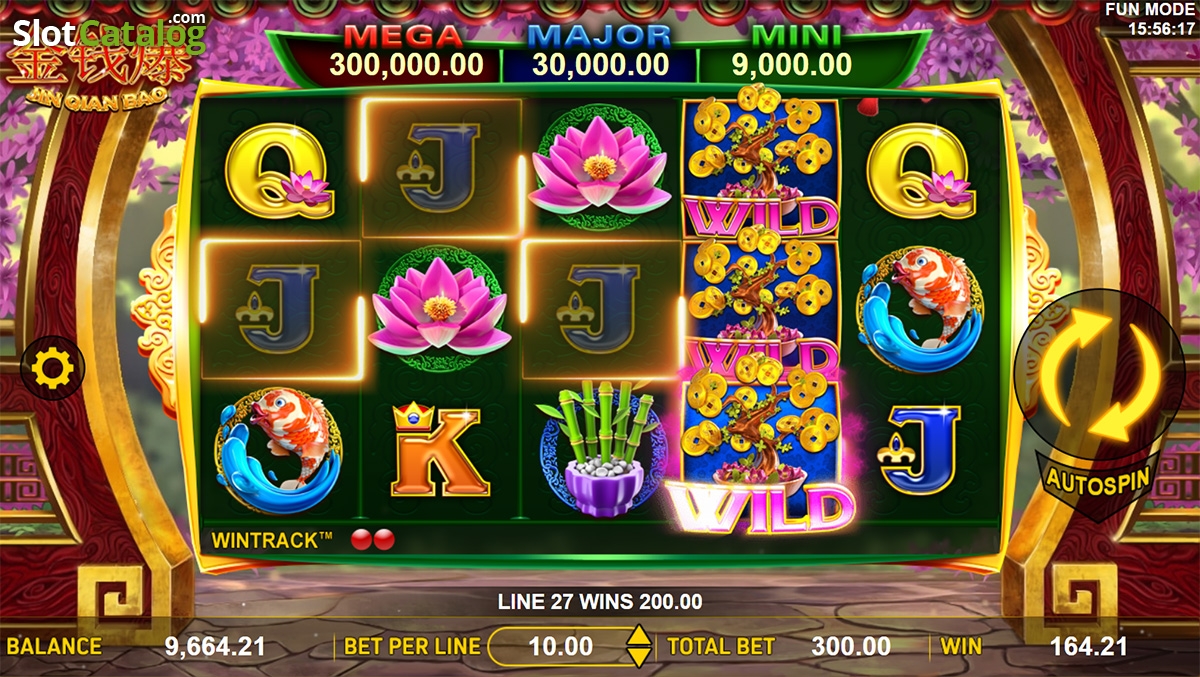Select the 10.00 bet per line field
The width and height of the screenshot is (1200, 677).
(560, 646)
